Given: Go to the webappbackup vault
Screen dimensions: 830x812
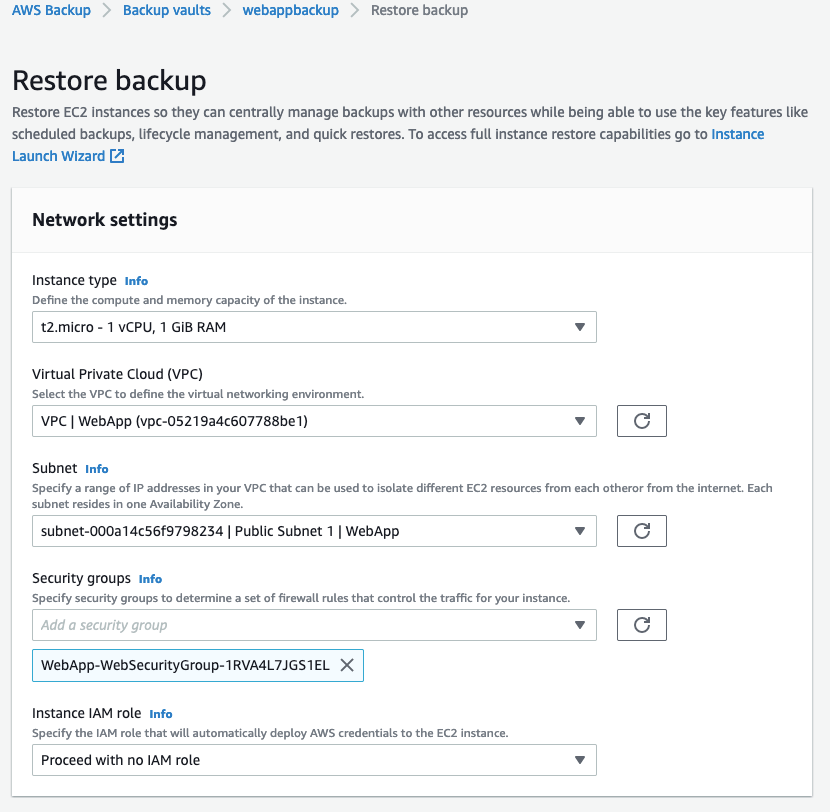Looking at the screenshot, I should (291, 10).
